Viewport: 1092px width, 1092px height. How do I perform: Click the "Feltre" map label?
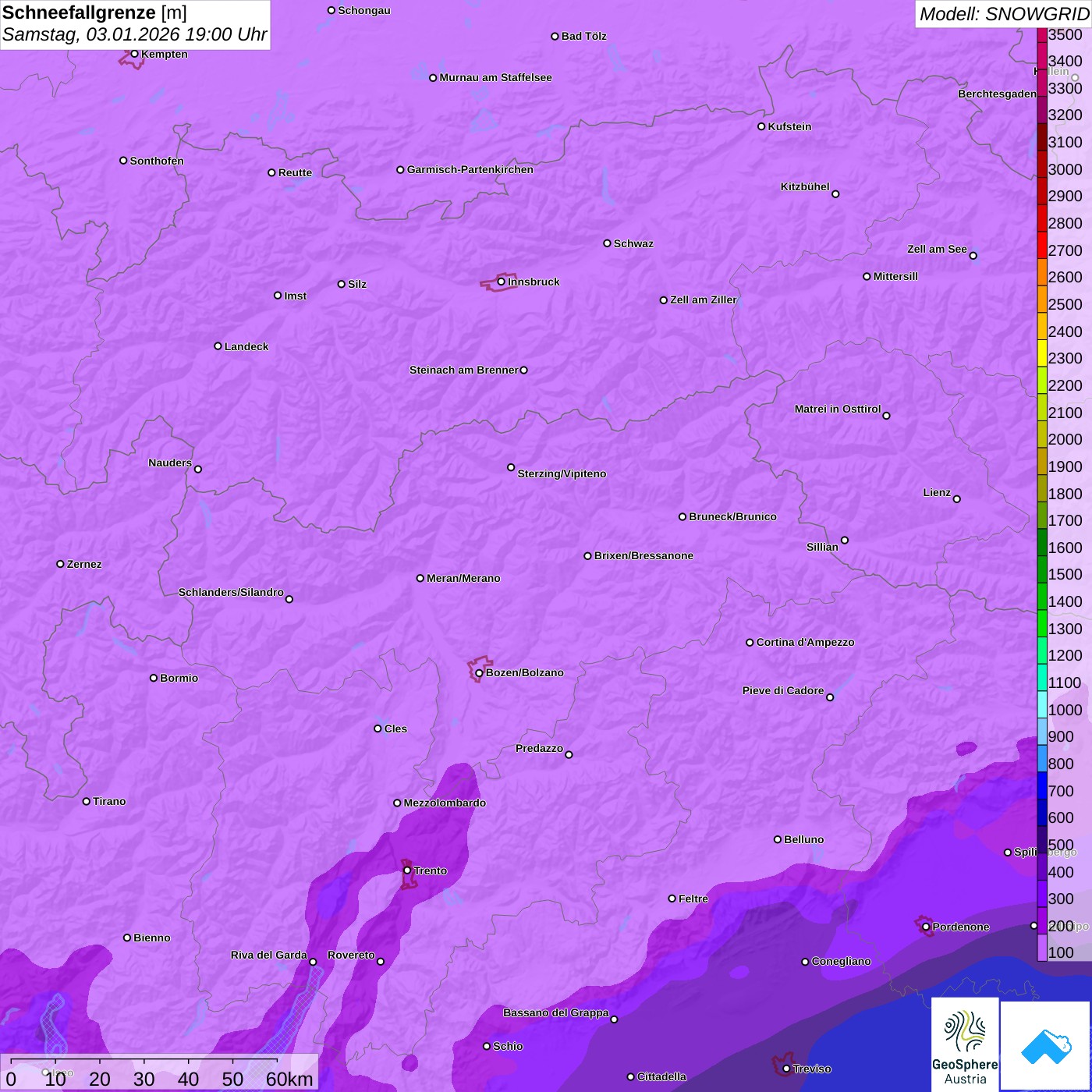pos(693,899)
